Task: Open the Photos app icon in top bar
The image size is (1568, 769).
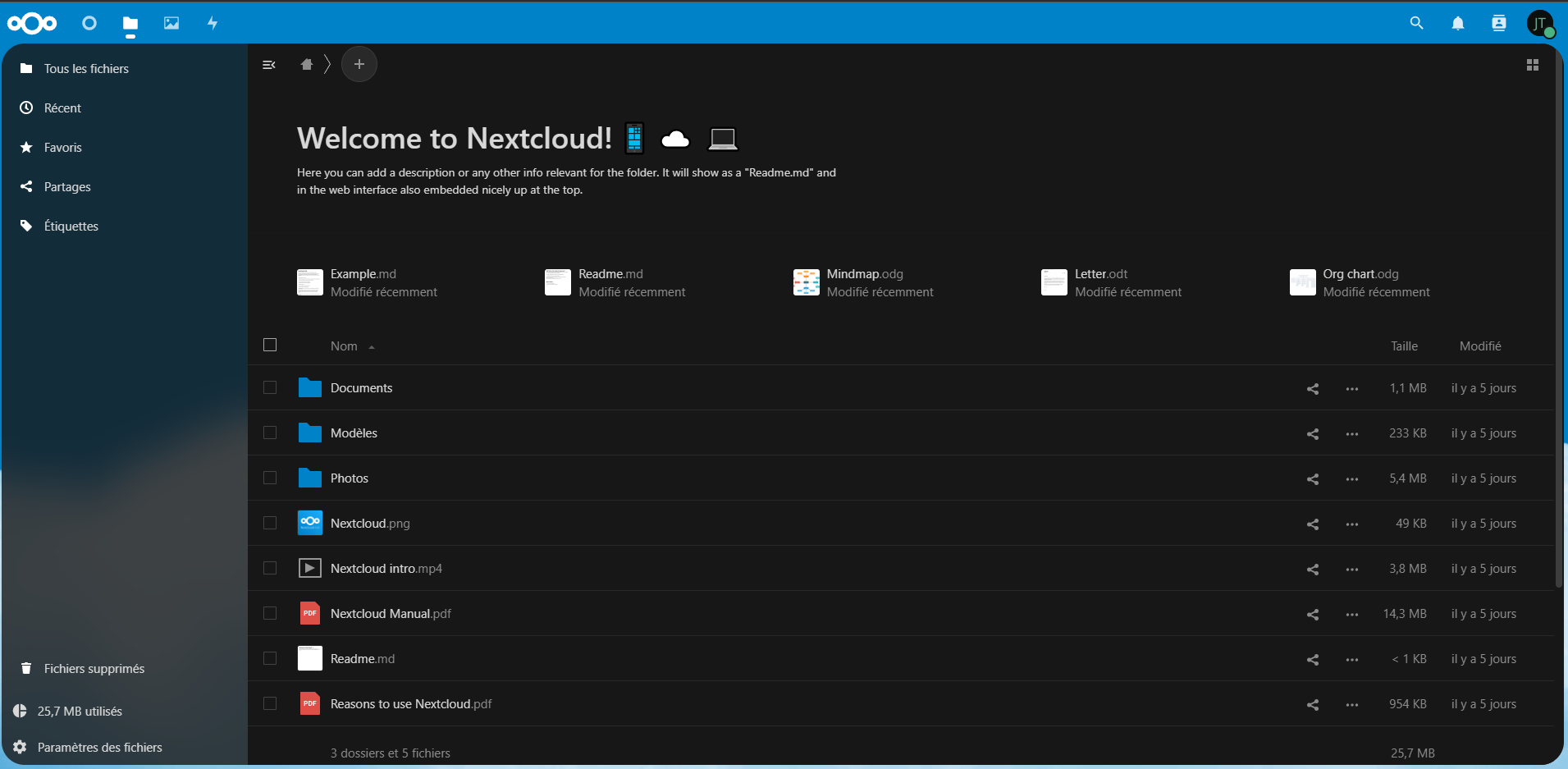Action: point(171,23)
